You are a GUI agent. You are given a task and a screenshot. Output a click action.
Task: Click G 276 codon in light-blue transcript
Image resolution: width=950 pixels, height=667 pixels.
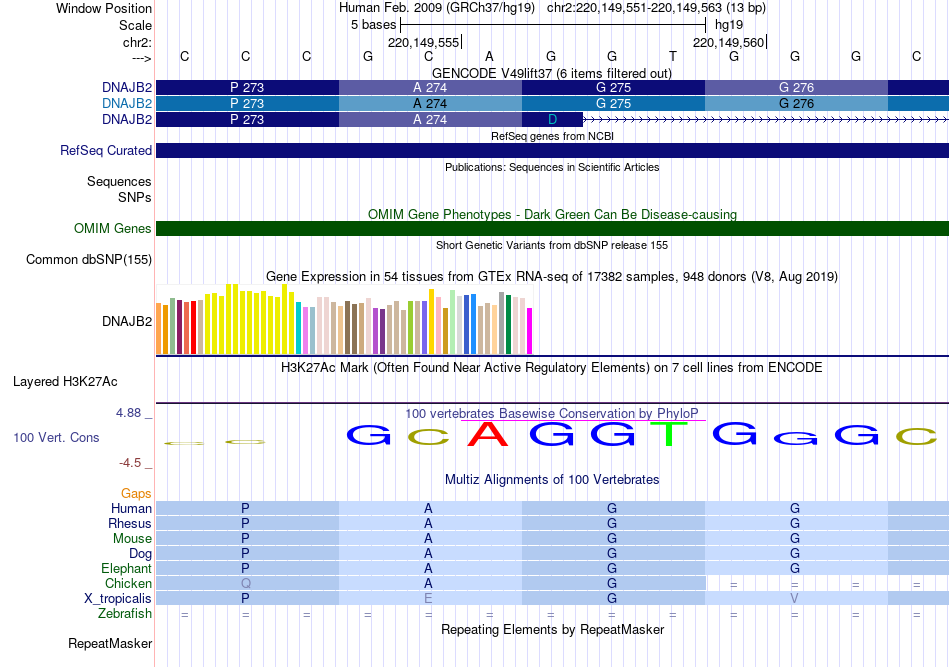[796, 104]
